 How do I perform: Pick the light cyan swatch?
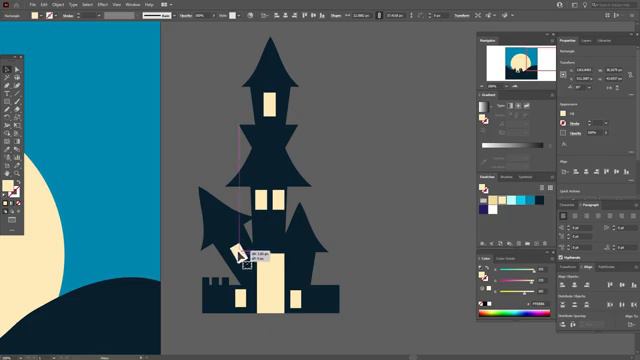coord(511,200)
